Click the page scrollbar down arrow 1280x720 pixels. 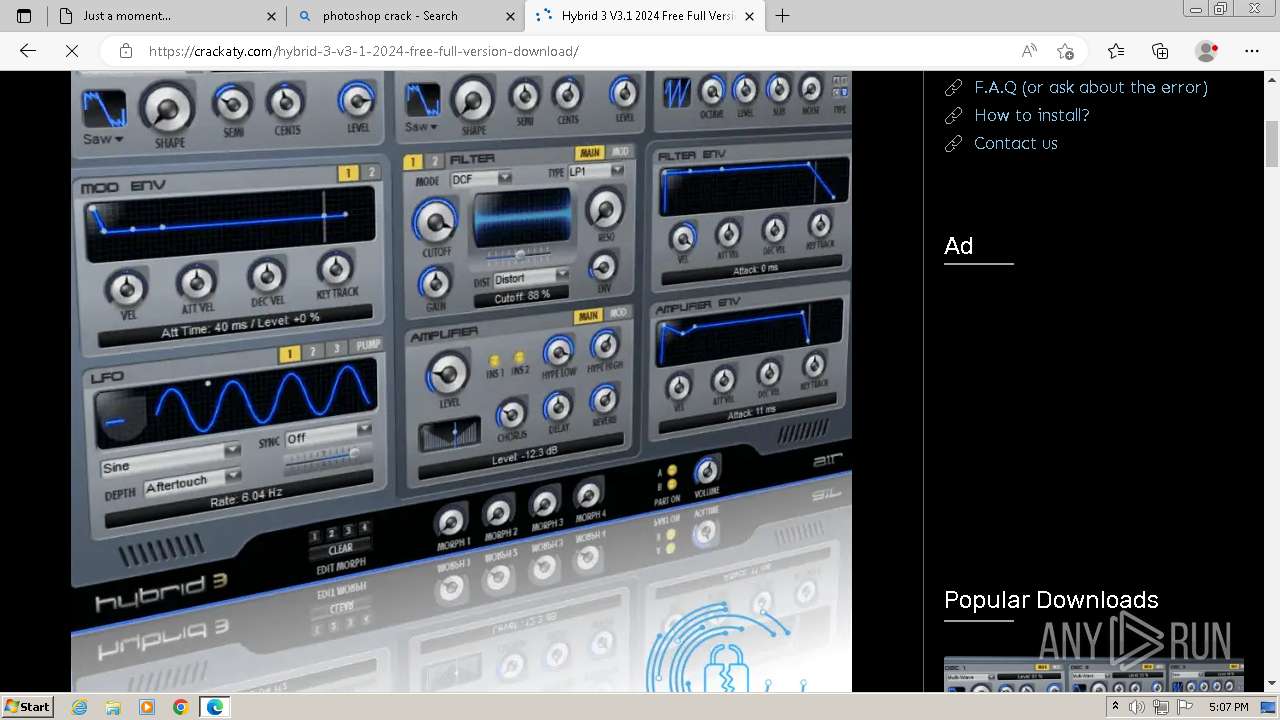(1272, 684)
